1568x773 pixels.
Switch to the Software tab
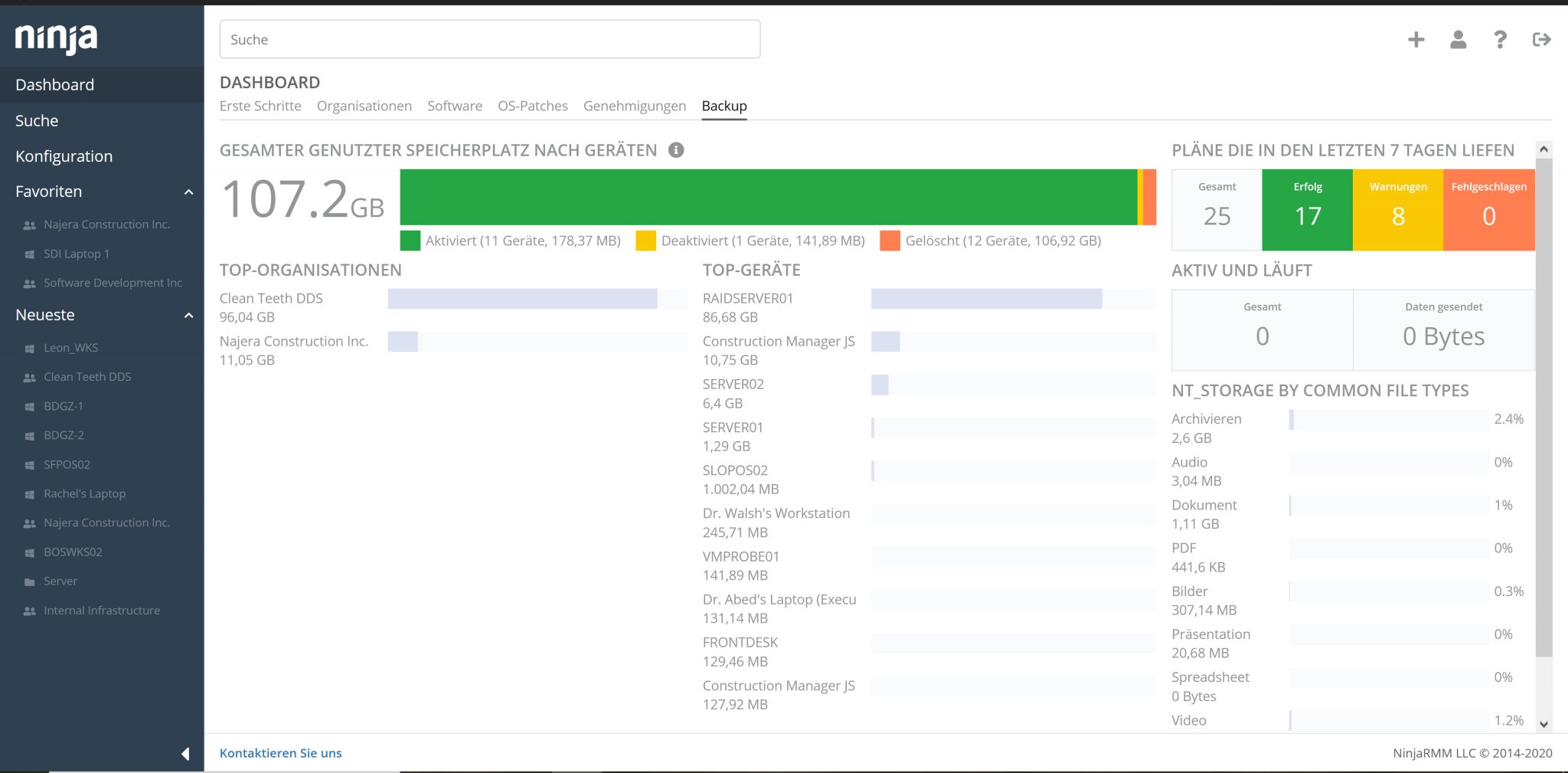tap(455, 106)
